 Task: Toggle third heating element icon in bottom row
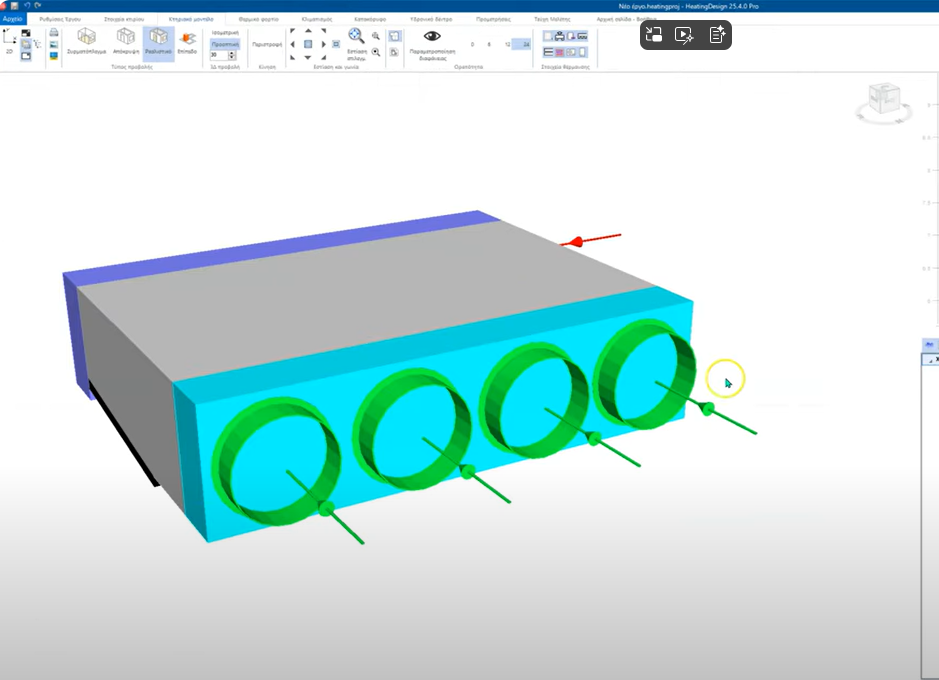(571, 53)
